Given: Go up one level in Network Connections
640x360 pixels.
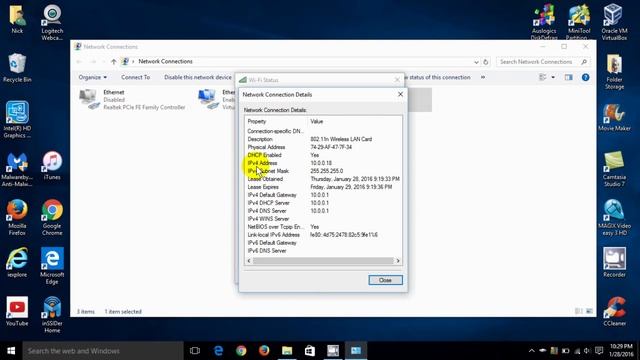Looking at the screenshot, I should (113, 62).
